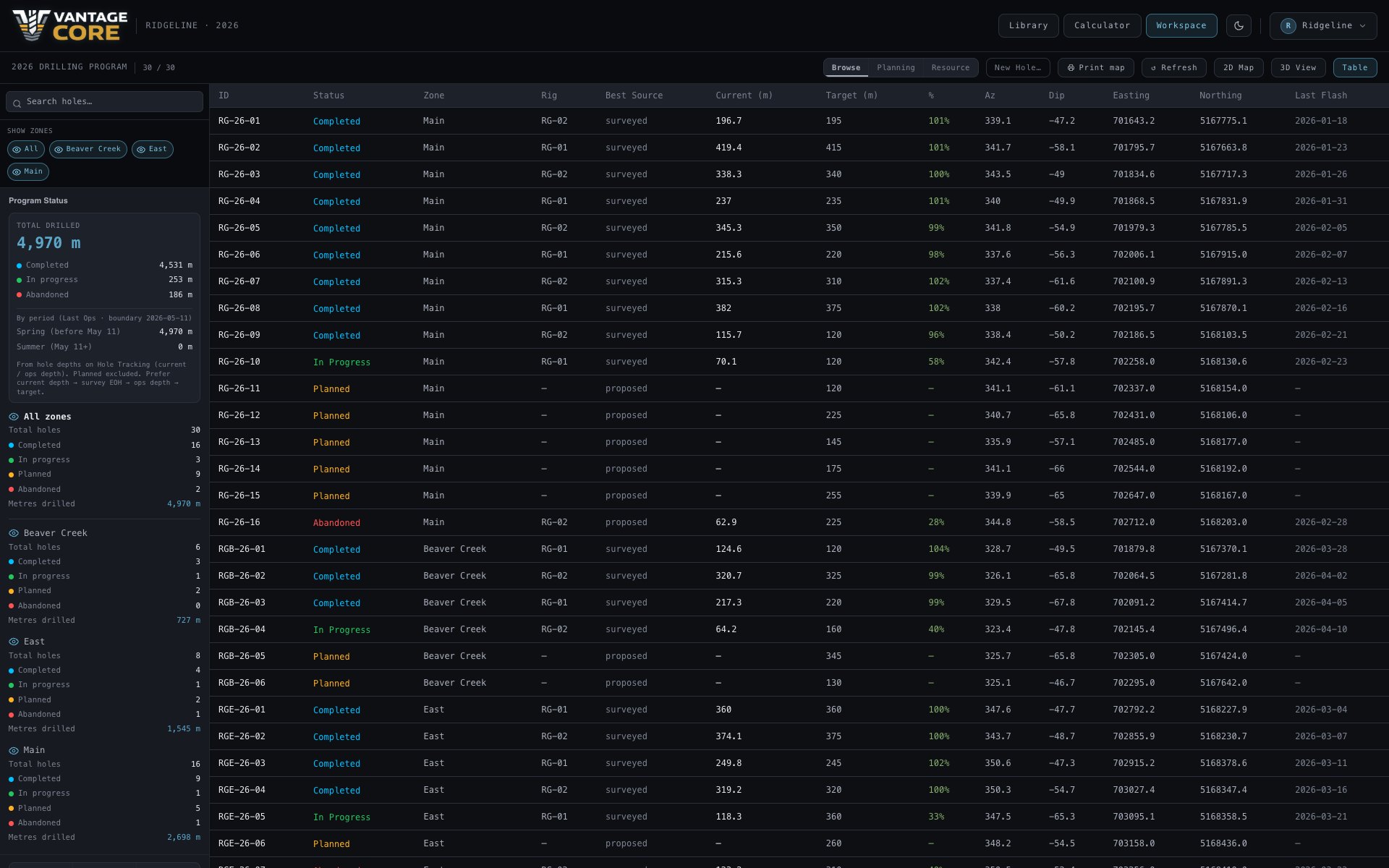Open the Calculator page
The width and height of the screenshot is (1389, 868).
[x=1102, y=25]
